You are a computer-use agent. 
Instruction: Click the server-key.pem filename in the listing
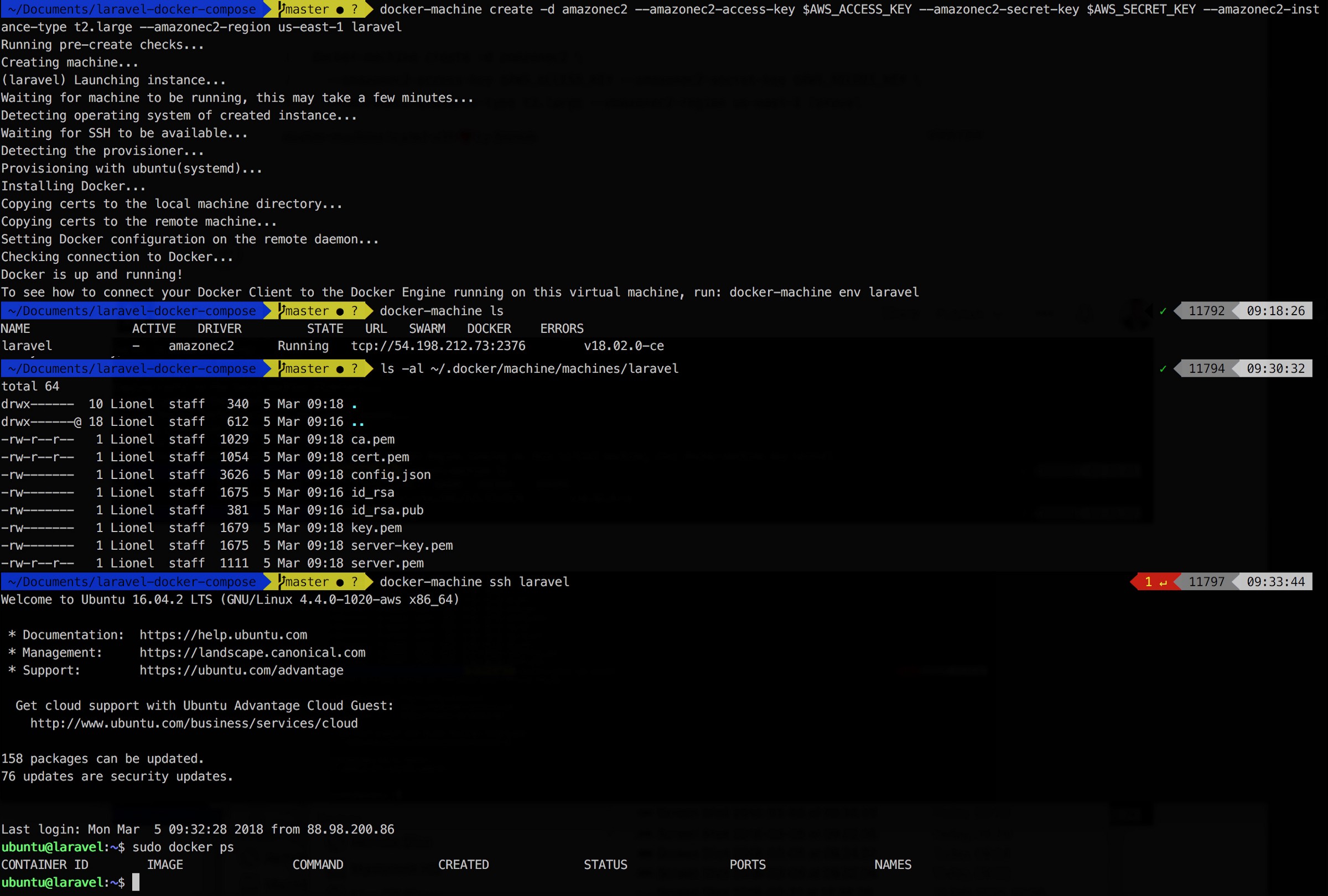pyautogui.click(x=402, y=546)
